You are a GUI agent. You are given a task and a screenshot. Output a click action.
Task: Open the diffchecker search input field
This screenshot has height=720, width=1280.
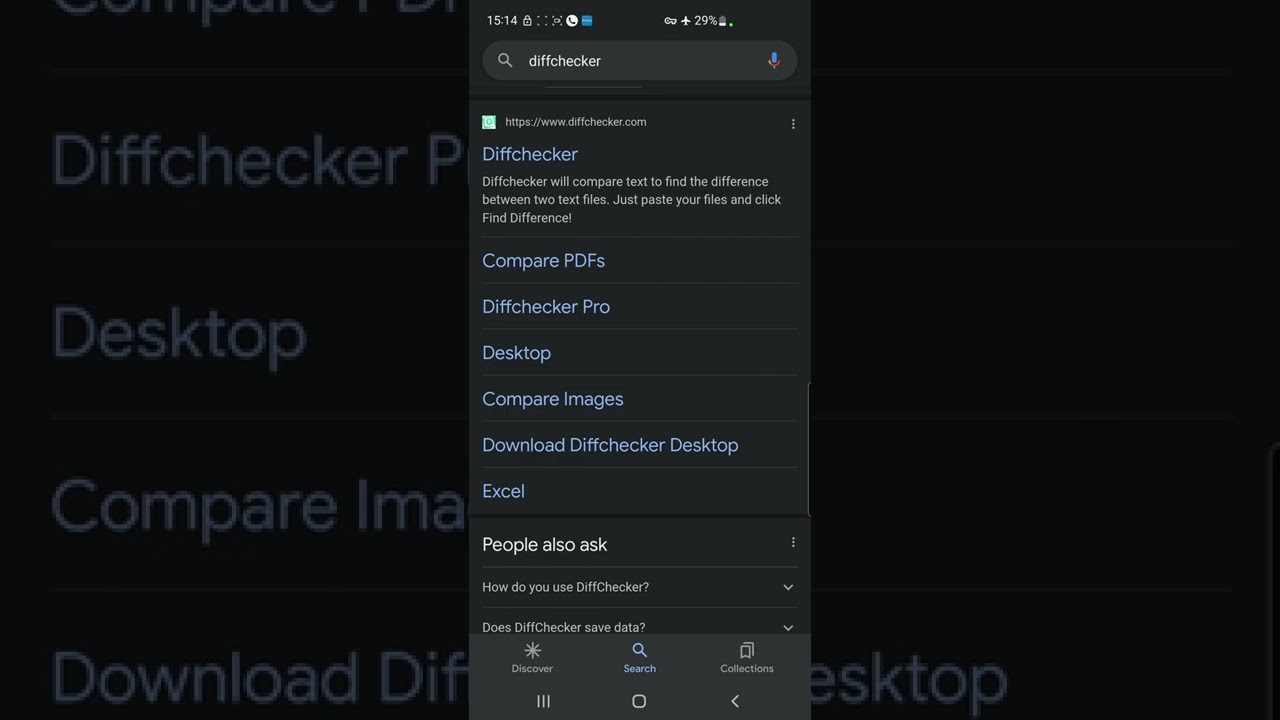(x=640, y=61)
